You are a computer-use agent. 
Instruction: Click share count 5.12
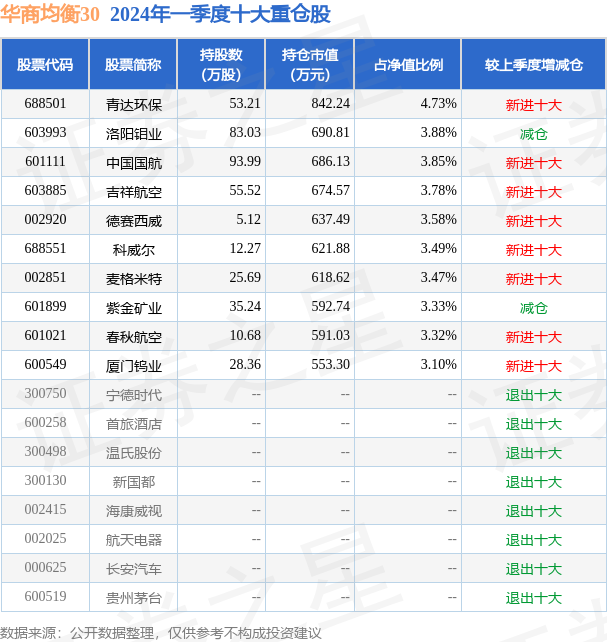click(x=248, y=220)
